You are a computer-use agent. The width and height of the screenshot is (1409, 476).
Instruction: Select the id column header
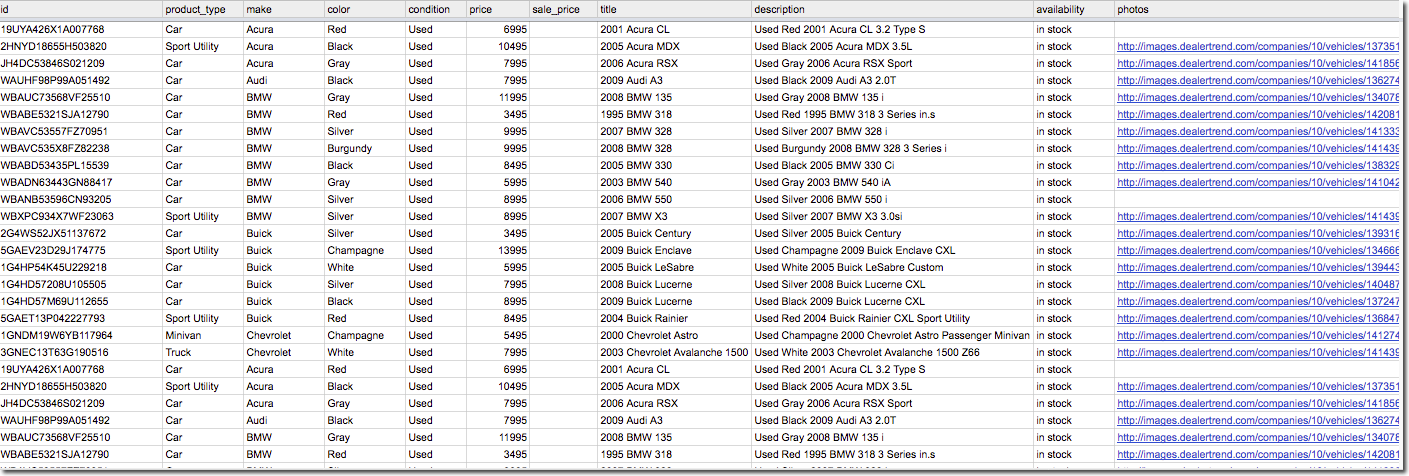pos(81,9)
